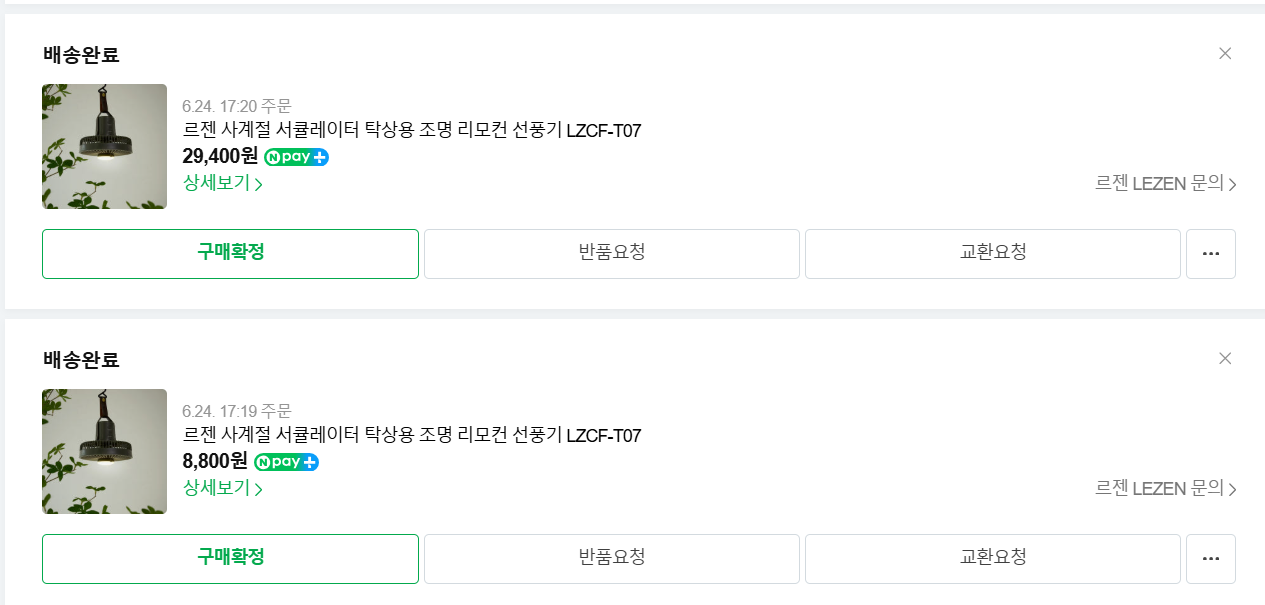Expand 상세보기 for the 29,400원 order
The height and width of the screenshot is (605, 1265).
(x=222, y=183)
